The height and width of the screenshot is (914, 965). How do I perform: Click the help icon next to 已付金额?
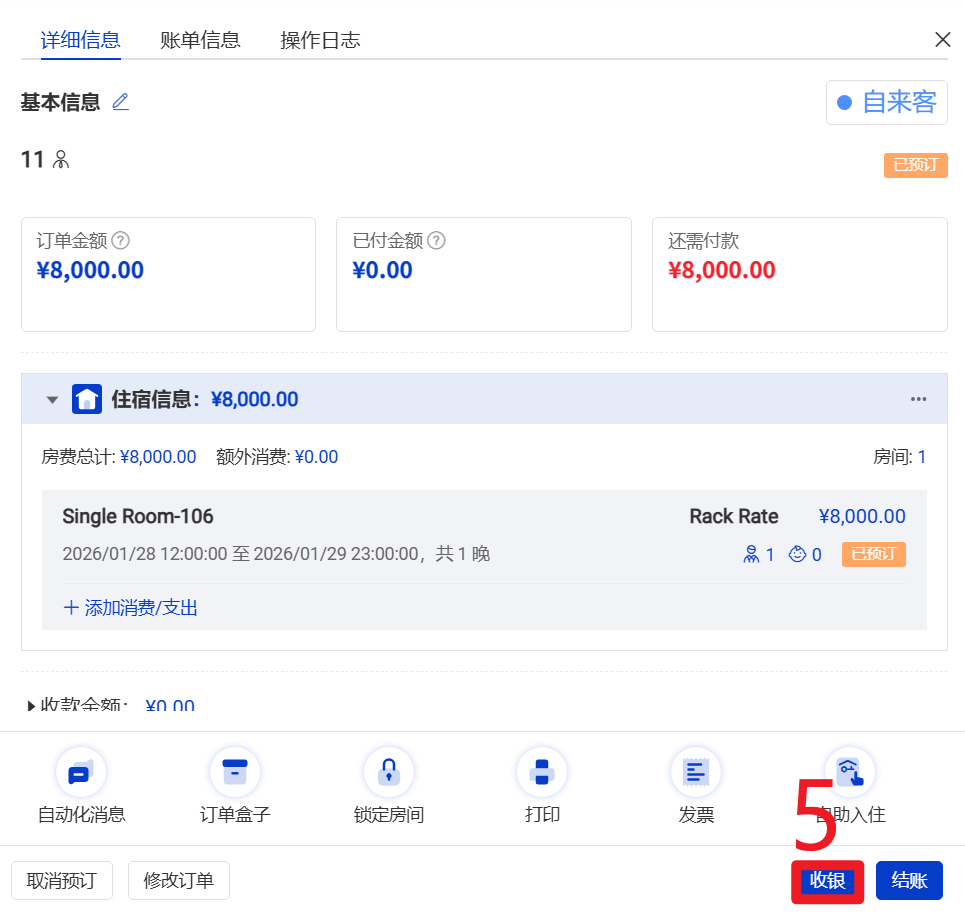pyautogui.click(x=436, y=241)
